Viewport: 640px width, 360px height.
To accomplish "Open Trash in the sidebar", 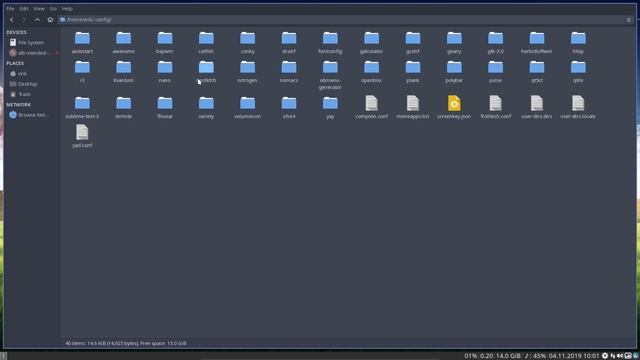I will 20,94.
